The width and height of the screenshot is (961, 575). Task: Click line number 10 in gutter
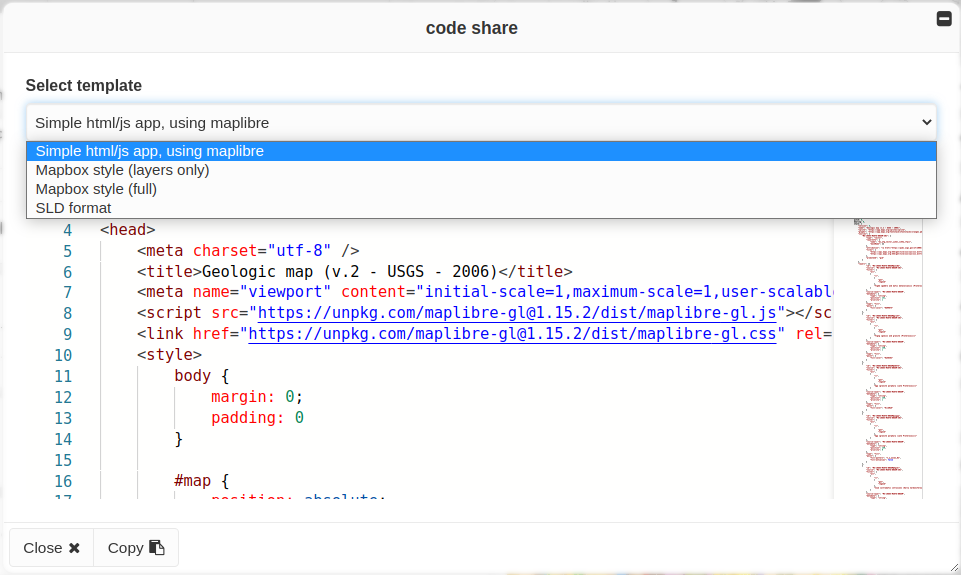click(63, 355)
